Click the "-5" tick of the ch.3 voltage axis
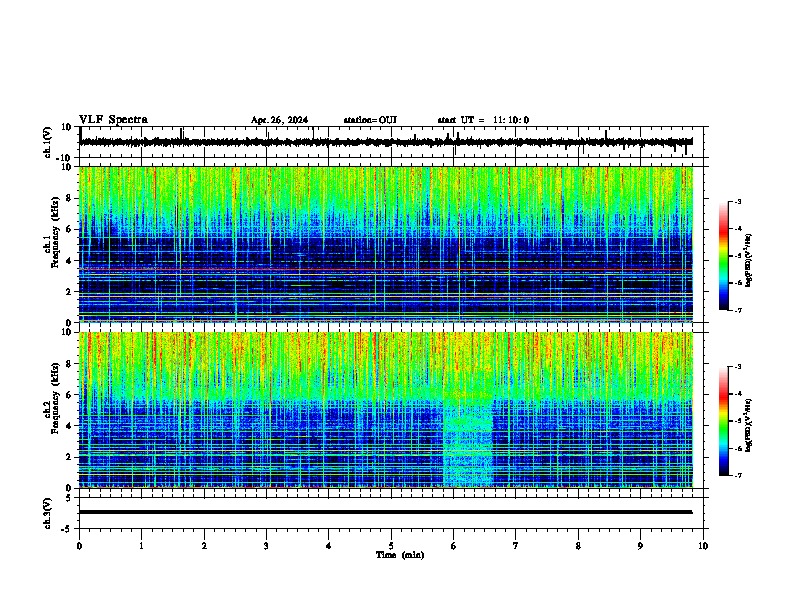792x612 pixels. click(x=67, y=529)
